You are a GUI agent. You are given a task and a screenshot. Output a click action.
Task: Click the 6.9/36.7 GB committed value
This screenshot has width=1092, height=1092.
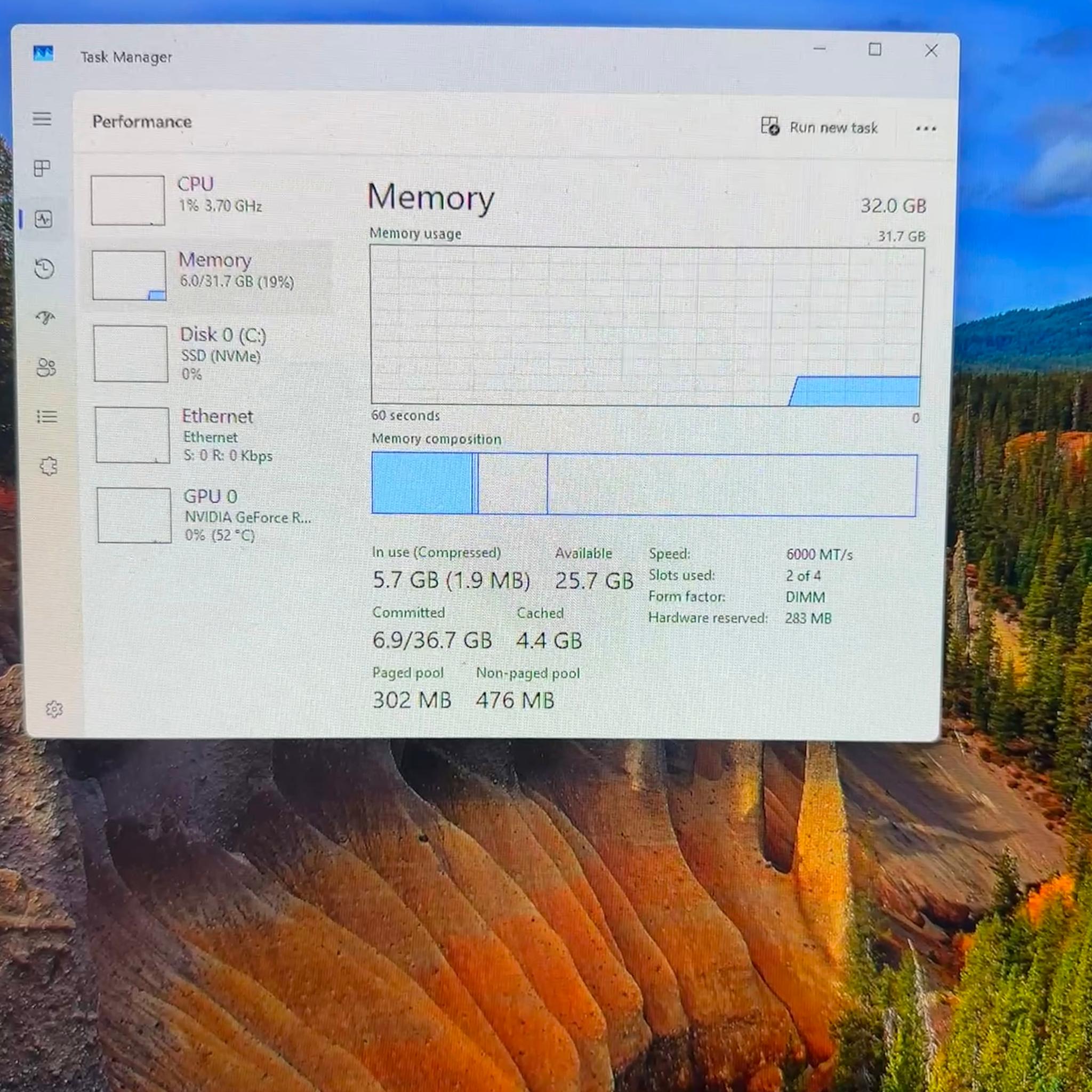[x=432, y=640]
